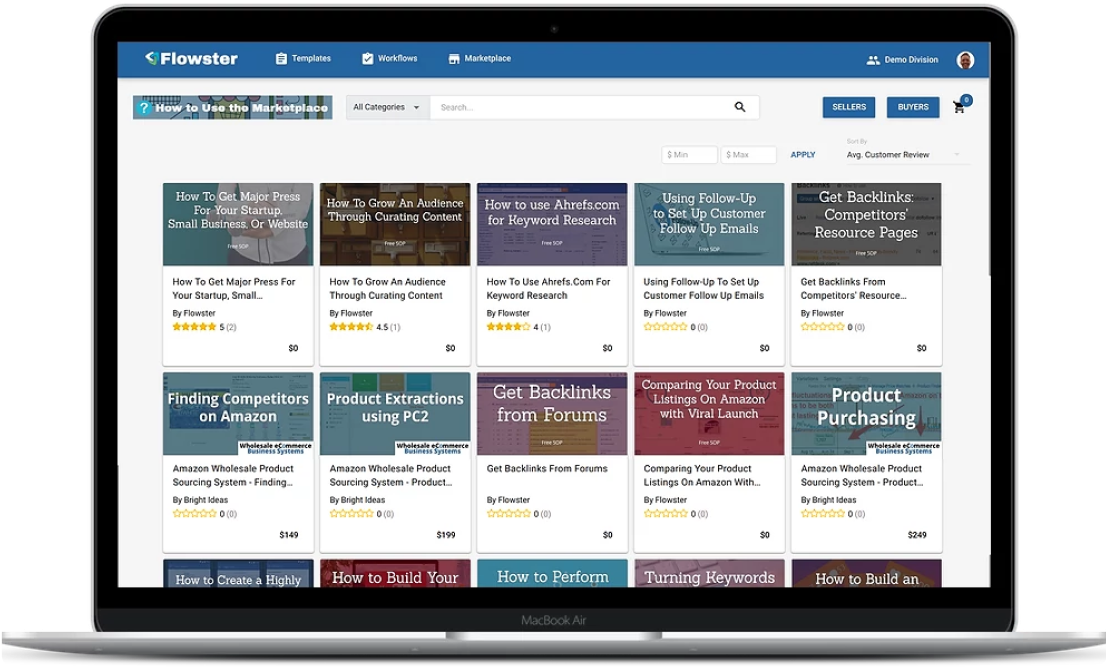Open the Get Backlinks from Forums thumbnail
This screenshot has width=1106, height=667.
pos(552,414)
